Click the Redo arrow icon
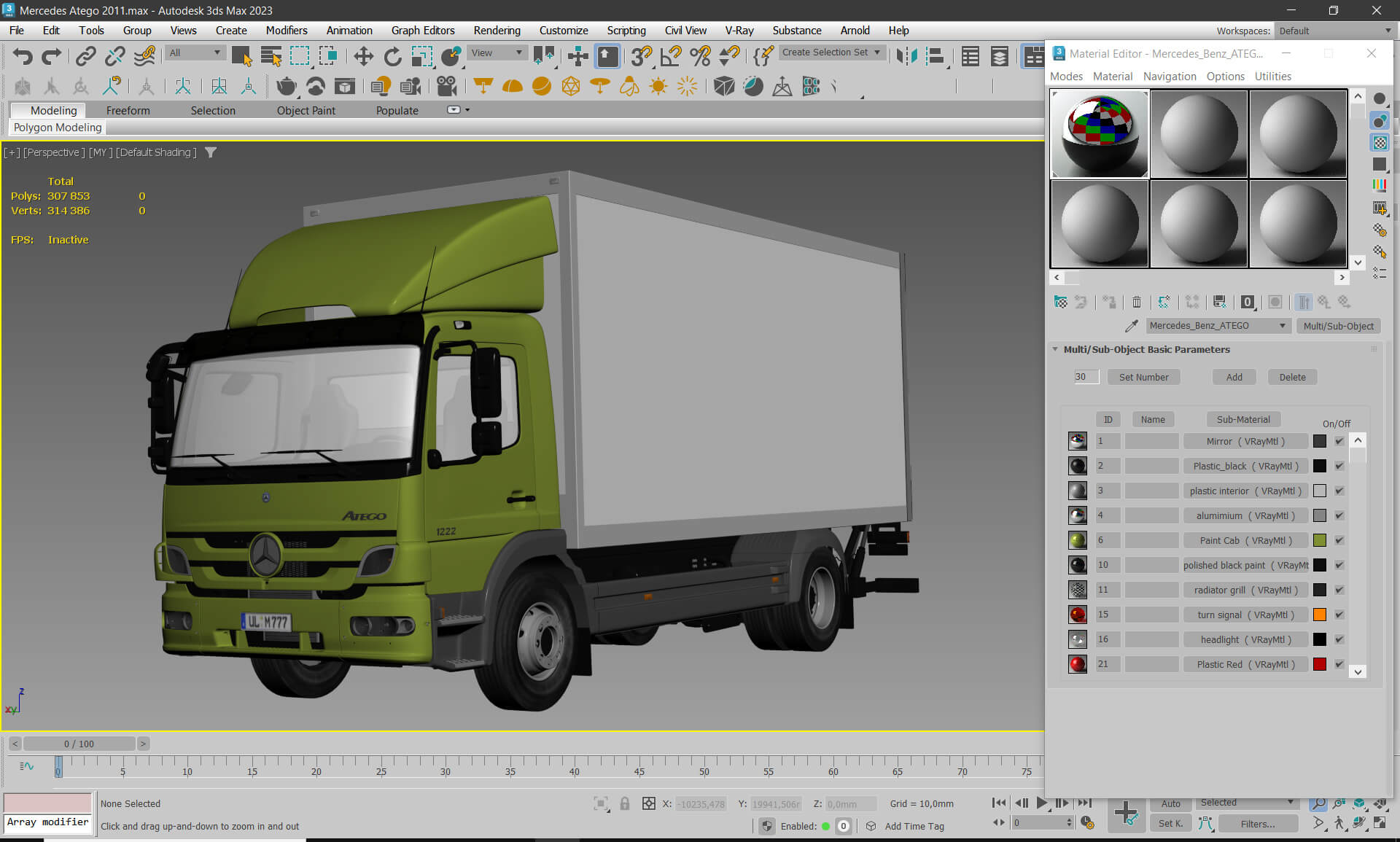Screen dimensions: 1400x842 click(51, 56)
